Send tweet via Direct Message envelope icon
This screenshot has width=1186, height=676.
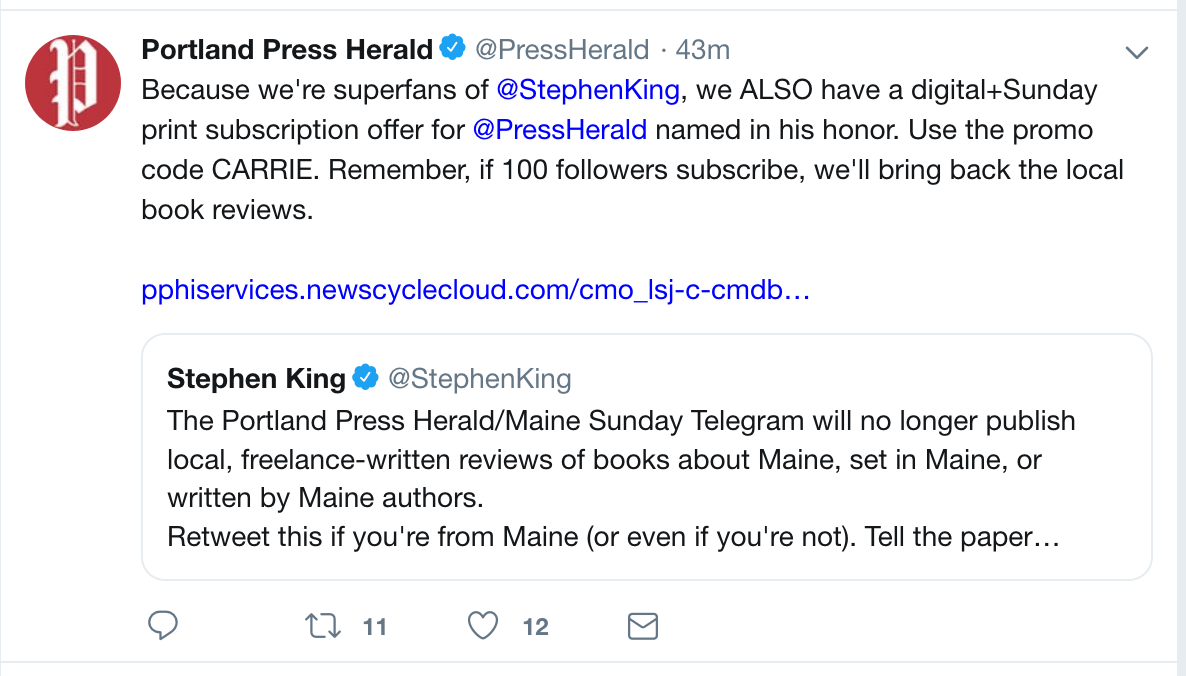(642, 626)
